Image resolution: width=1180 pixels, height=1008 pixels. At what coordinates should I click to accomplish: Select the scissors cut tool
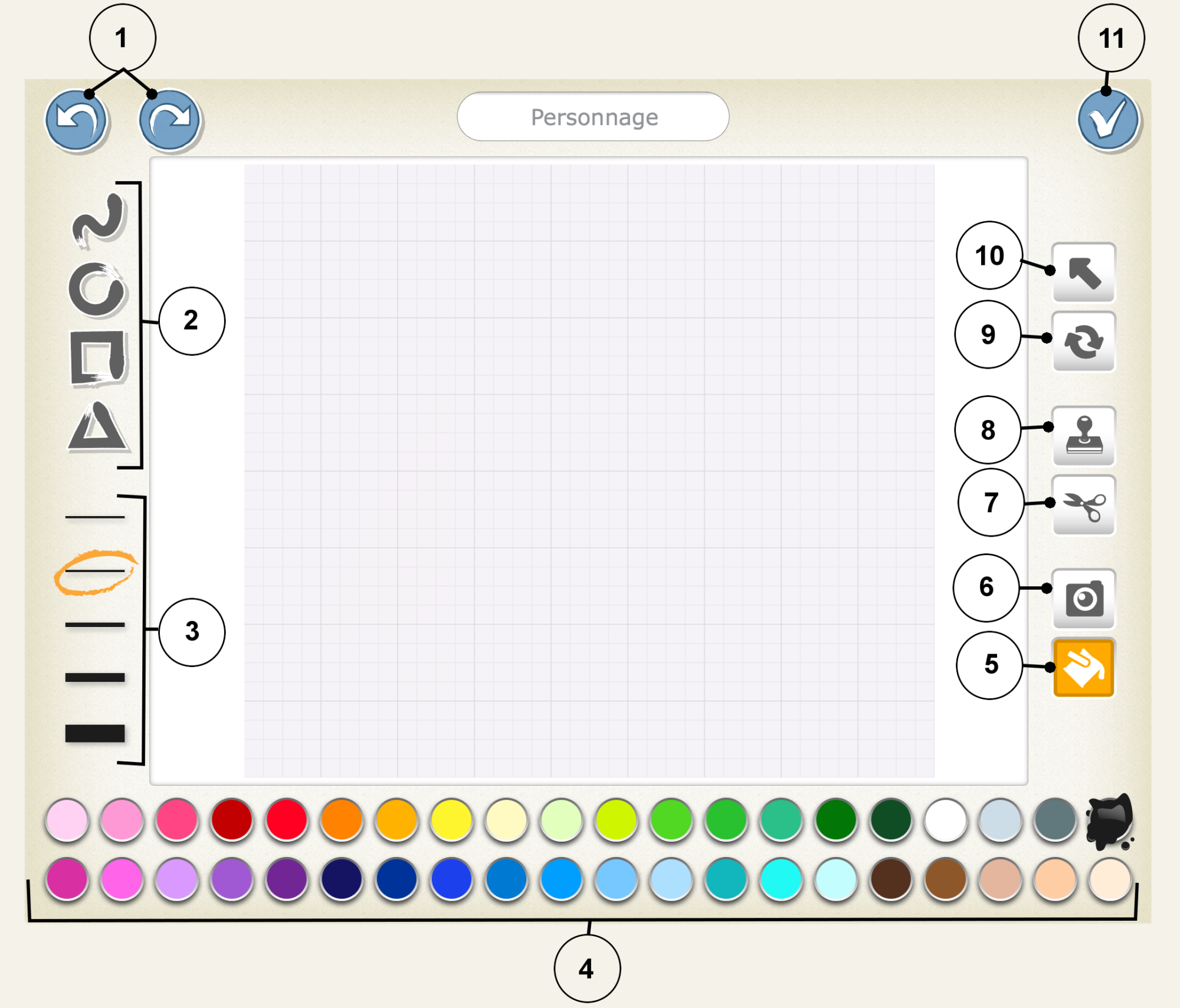click(x=1083, y=505)
